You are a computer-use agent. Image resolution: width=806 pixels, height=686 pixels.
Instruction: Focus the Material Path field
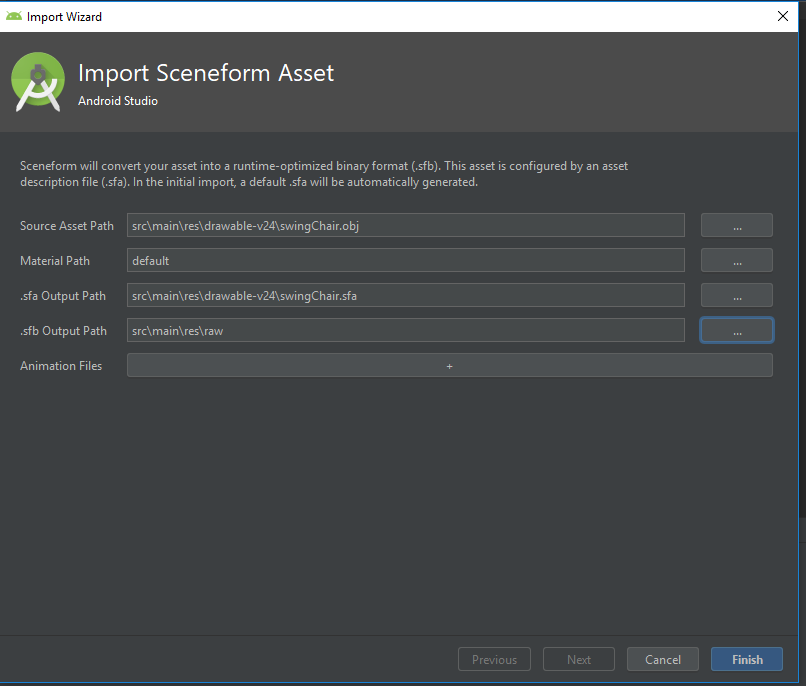click(x=406, y=261)
